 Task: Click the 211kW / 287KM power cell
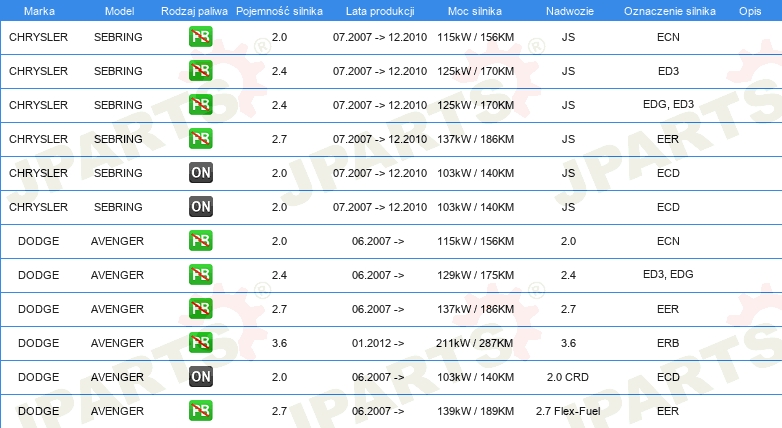[x=475, y=343]
